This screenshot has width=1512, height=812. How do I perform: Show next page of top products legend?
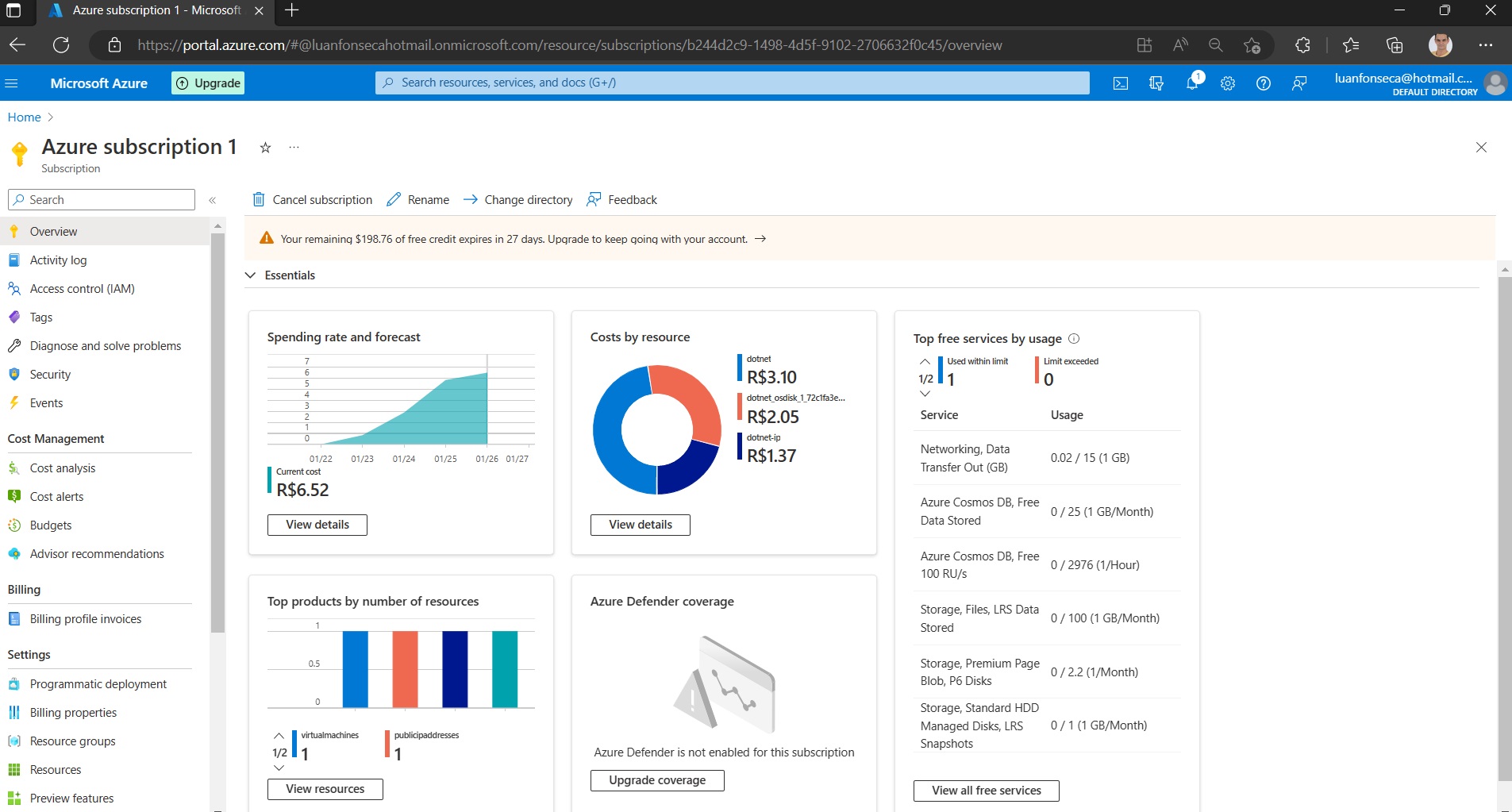[279, 768]
